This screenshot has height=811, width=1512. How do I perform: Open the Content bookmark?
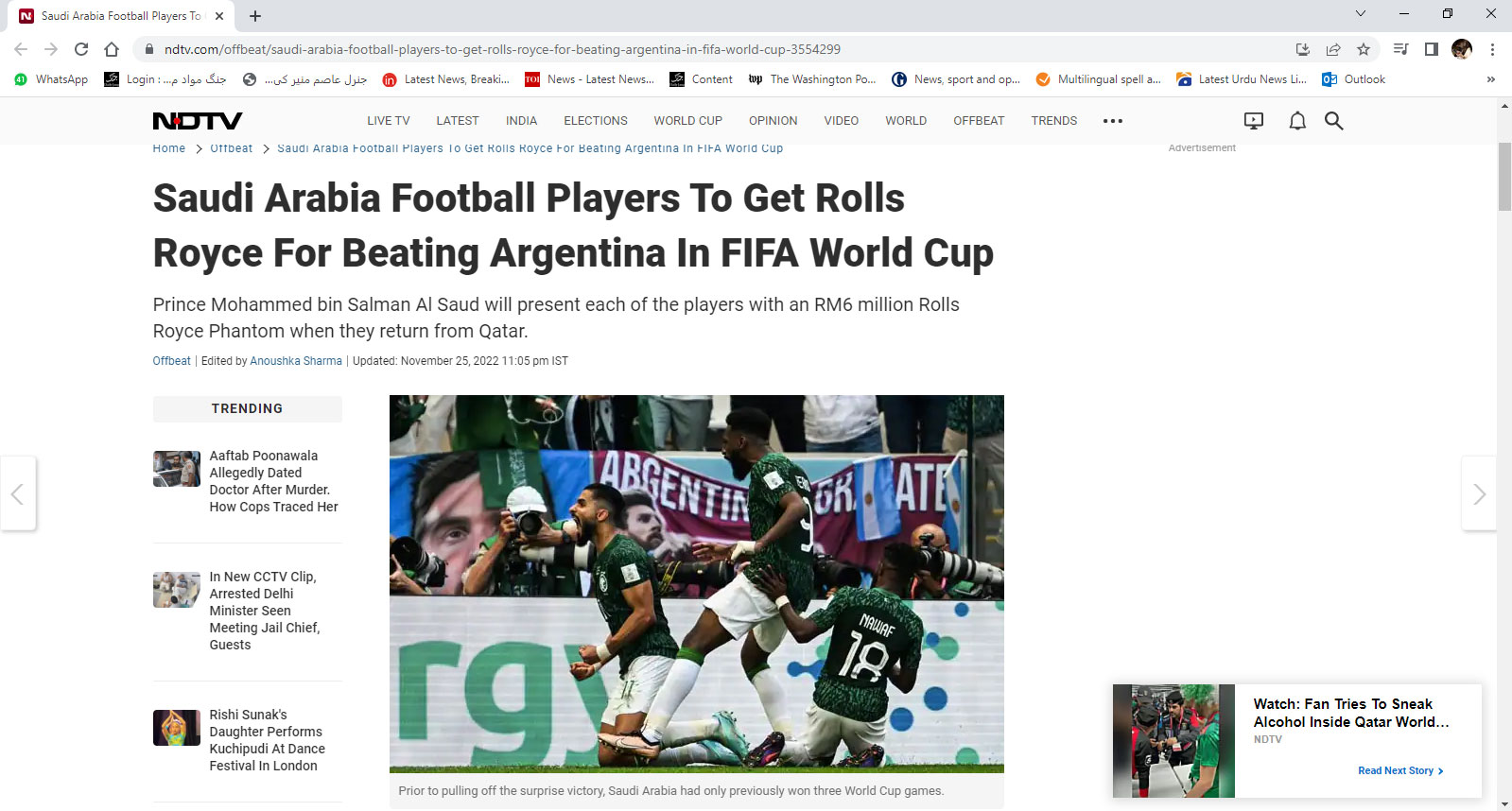(x=701, y=79)
